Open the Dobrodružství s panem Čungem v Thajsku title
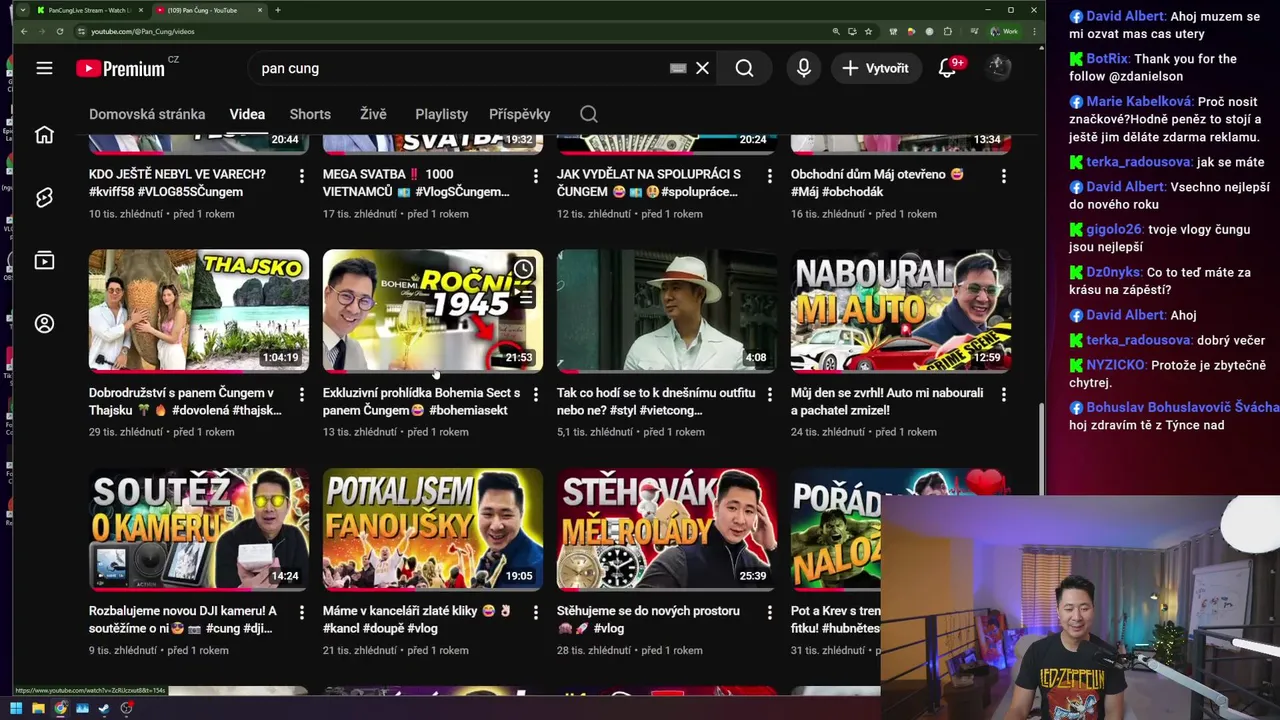1280x720 pixels. 185,401
